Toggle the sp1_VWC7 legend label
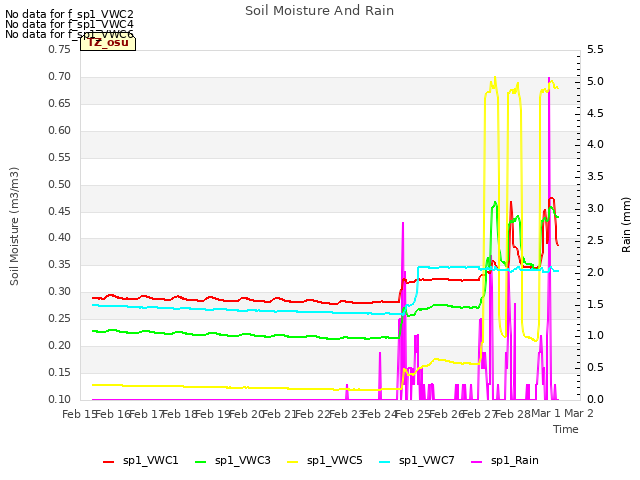The image size is (640, 480). point(427,460)
